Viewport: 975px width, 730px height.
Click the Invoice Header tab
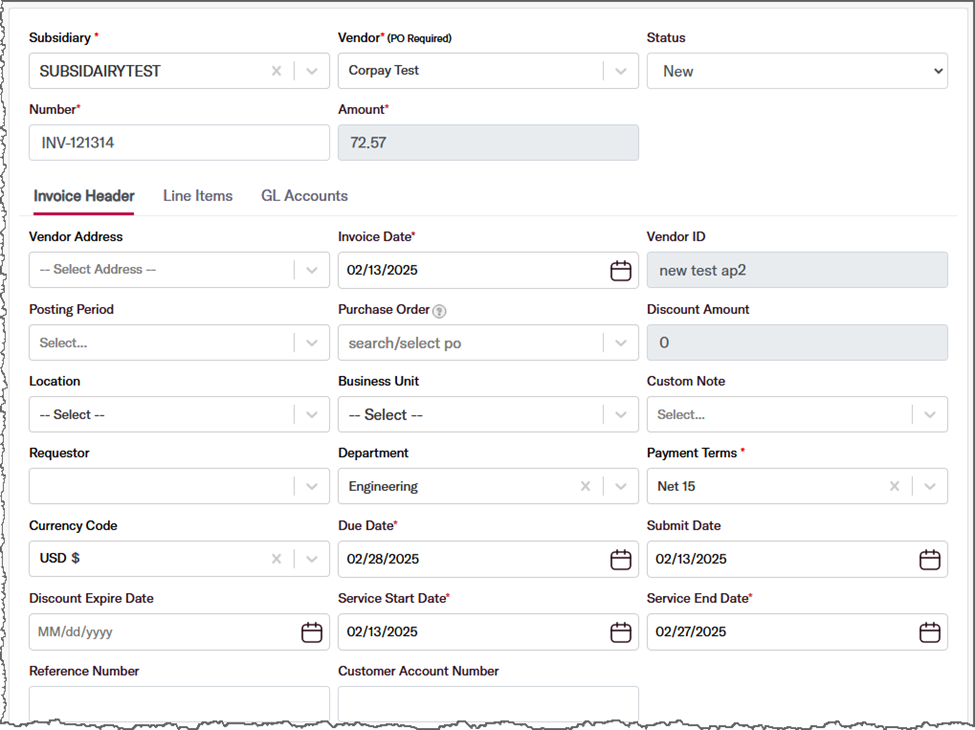84,196
